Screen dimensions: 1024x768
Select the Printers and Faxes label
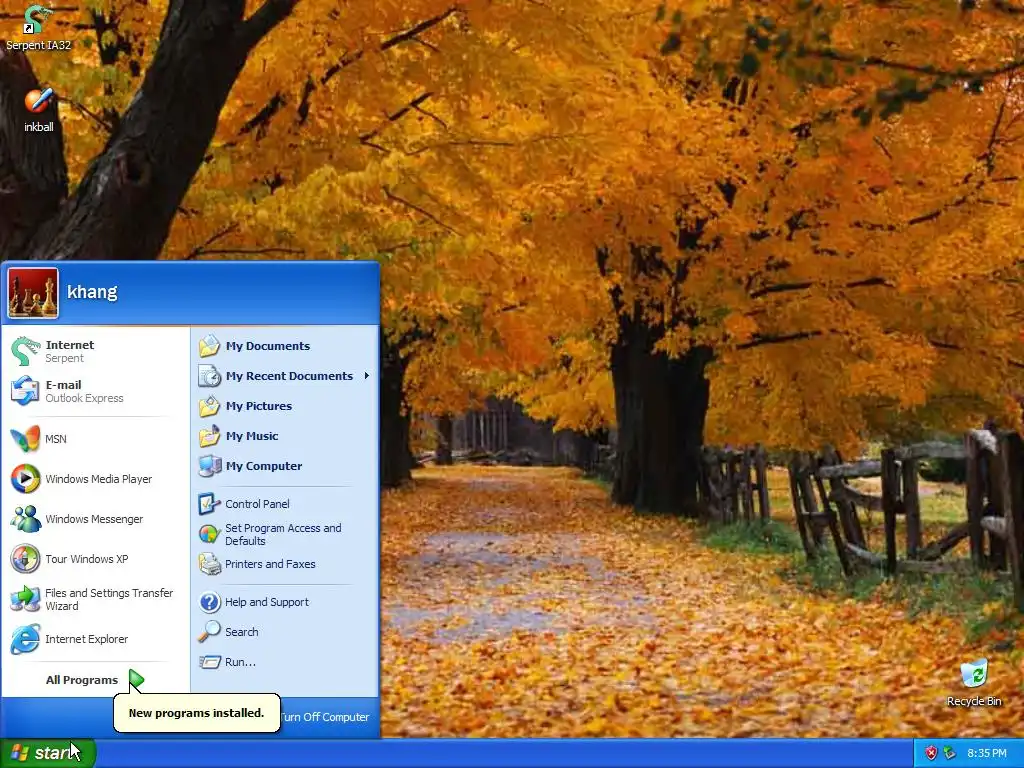coord(270,564)
